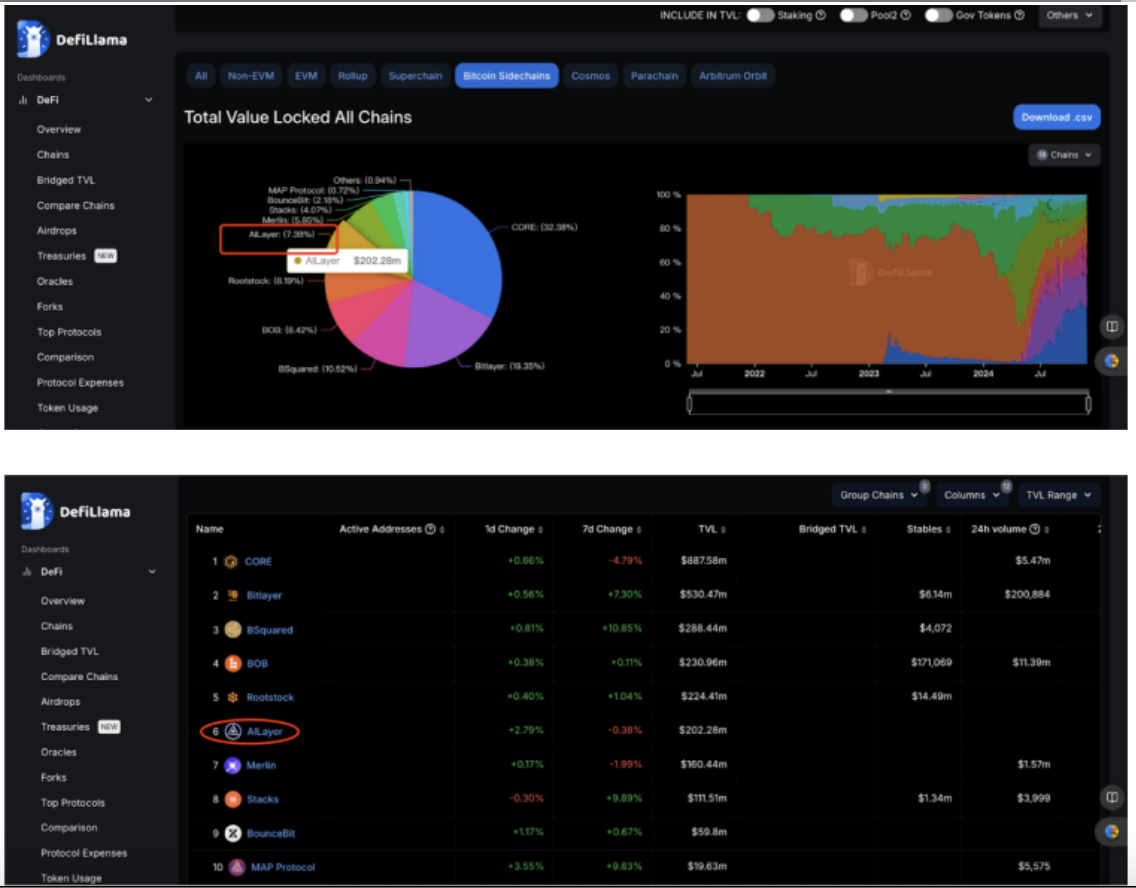Open the Others dropdown in the TVL options
1136x888 pixels.
pyautogui.click(x=1069, y=15)
